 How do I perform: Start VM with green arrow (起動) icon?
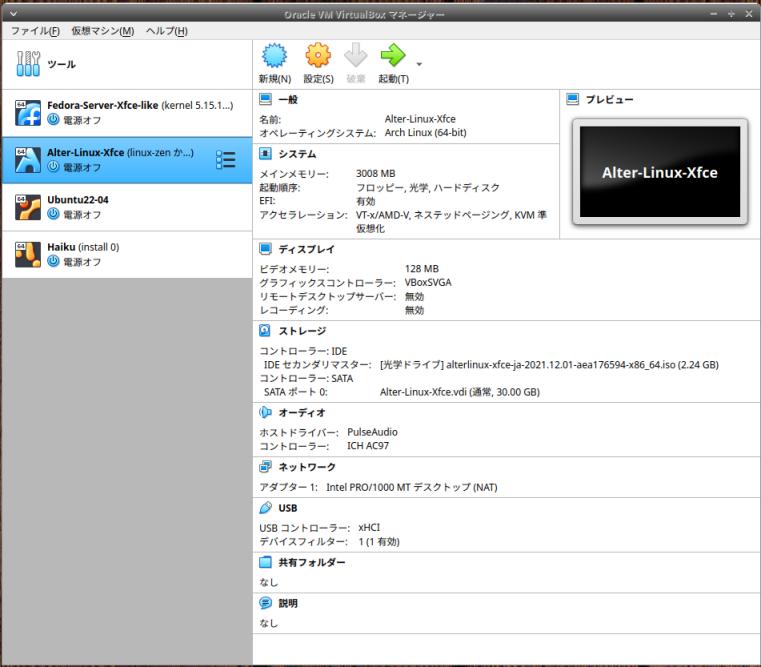(393, 55)
